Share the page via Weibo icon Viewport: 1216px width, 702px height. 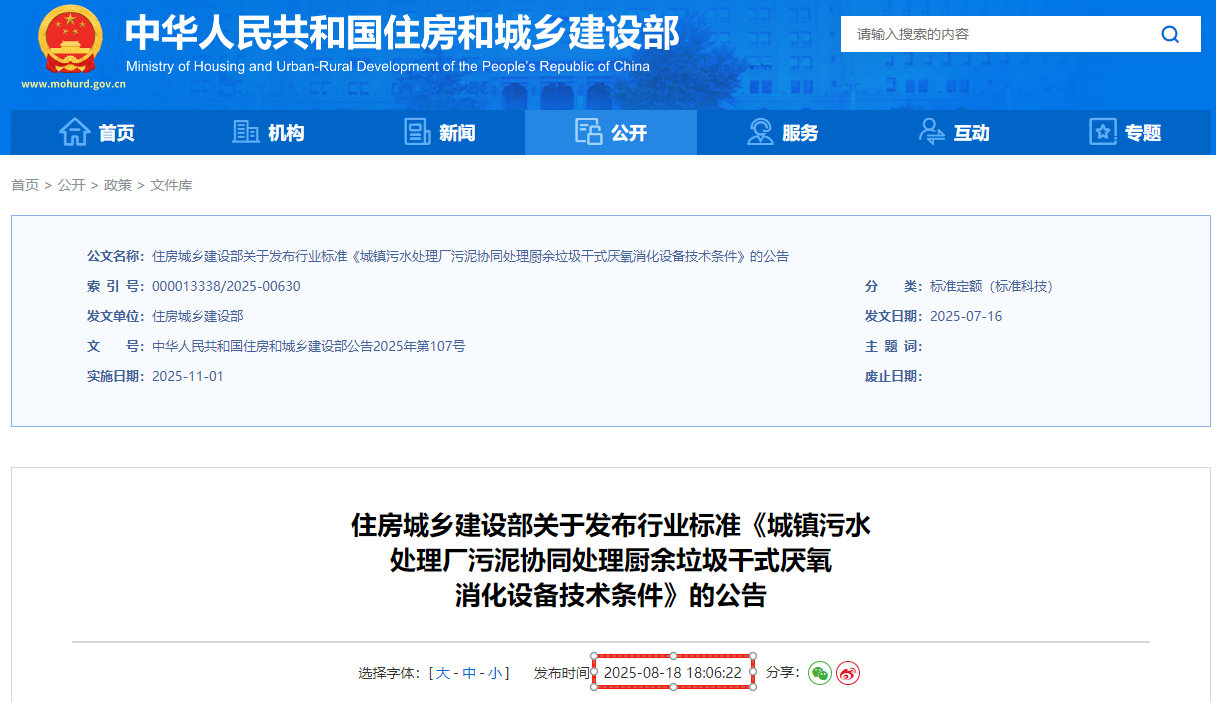coord(848,673)
